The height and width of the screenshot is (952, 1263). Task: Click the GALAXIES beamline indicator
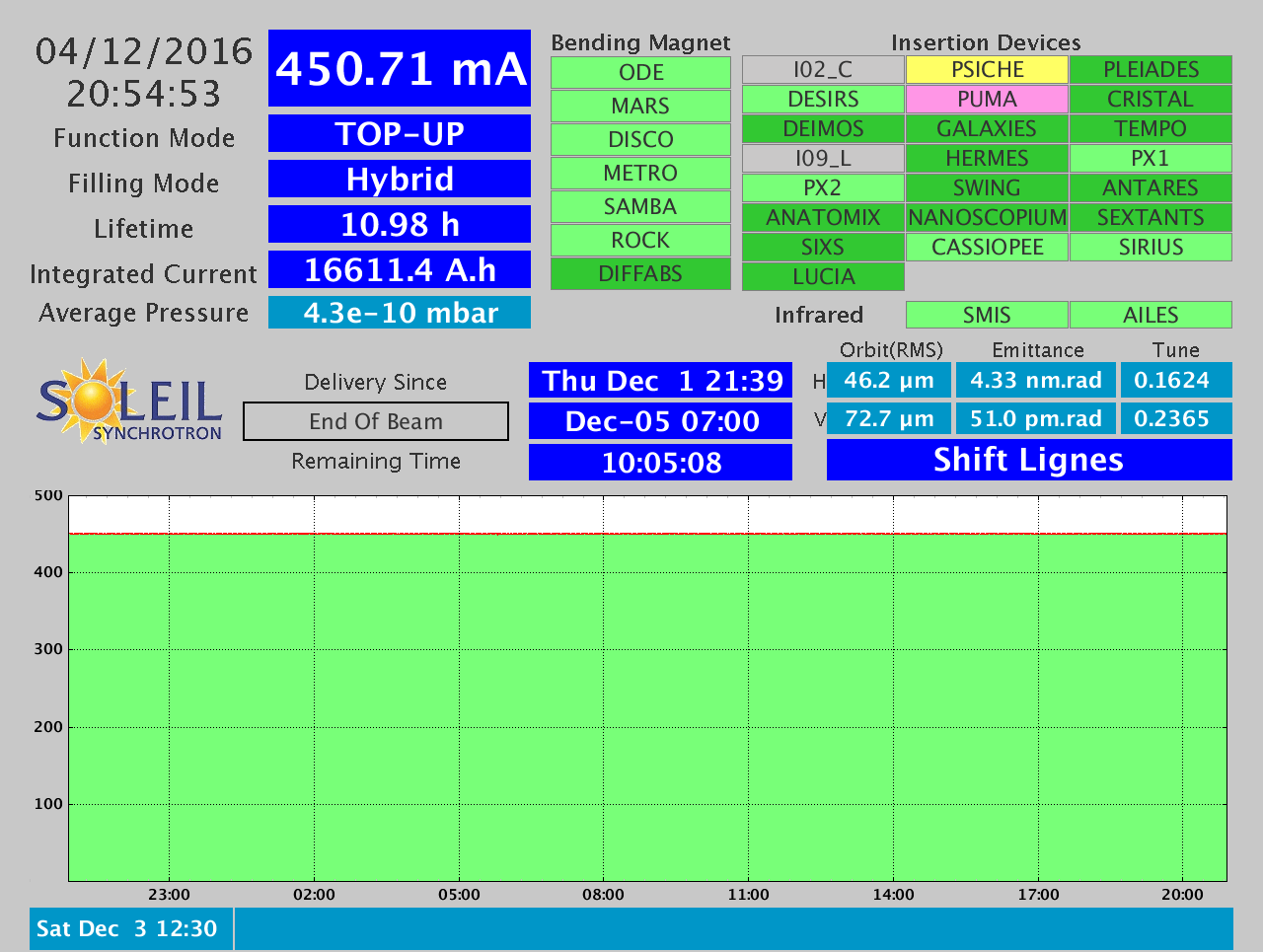987,128
